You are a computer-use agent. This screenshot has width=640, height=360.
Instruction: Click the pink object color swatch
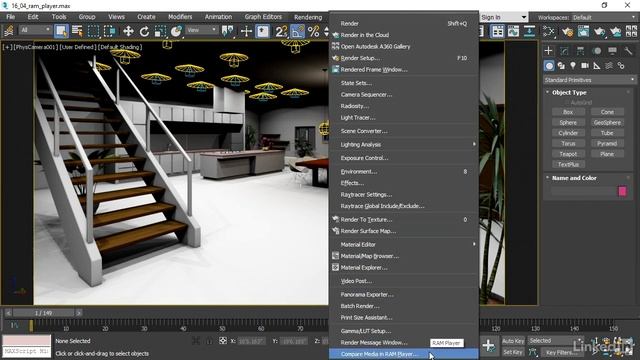coord(622,191)
